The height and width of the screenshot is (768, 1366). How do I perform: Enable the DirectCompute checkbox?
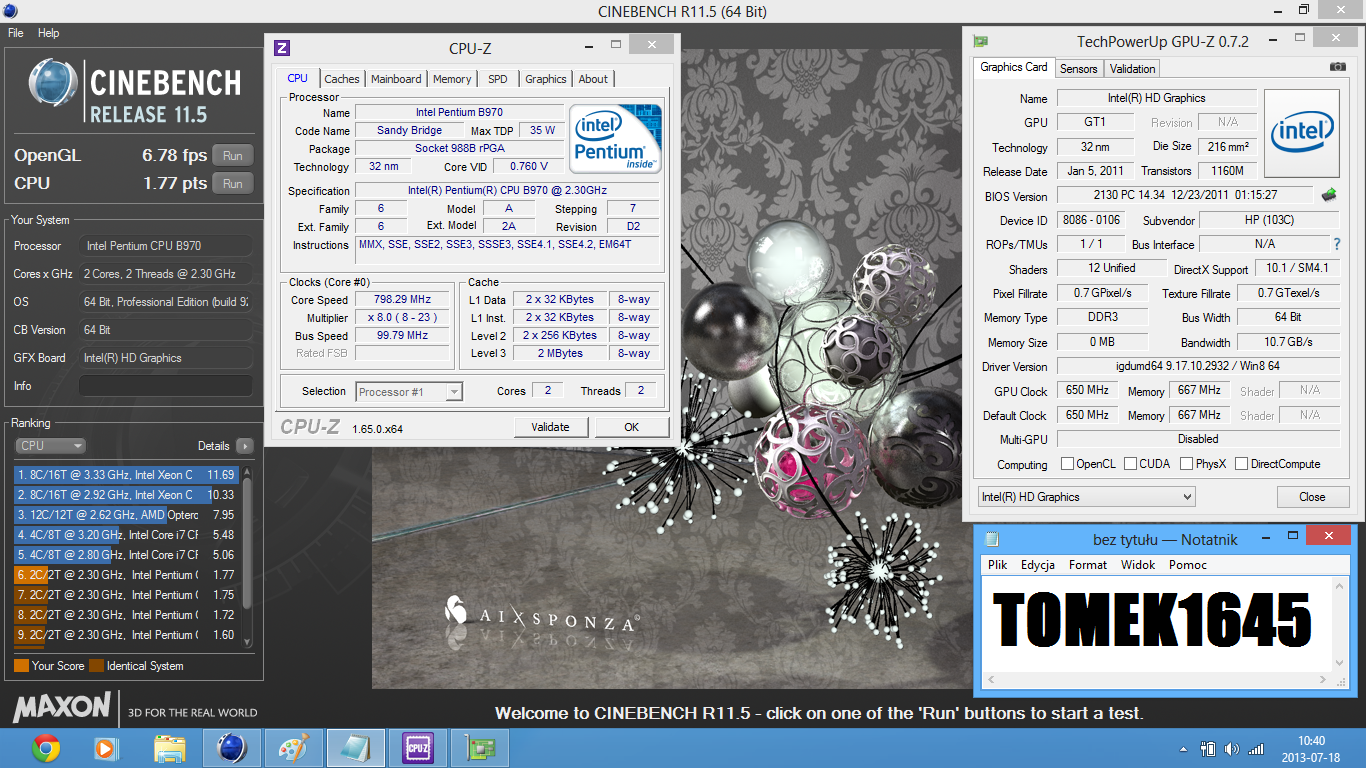click(1241, 464)
